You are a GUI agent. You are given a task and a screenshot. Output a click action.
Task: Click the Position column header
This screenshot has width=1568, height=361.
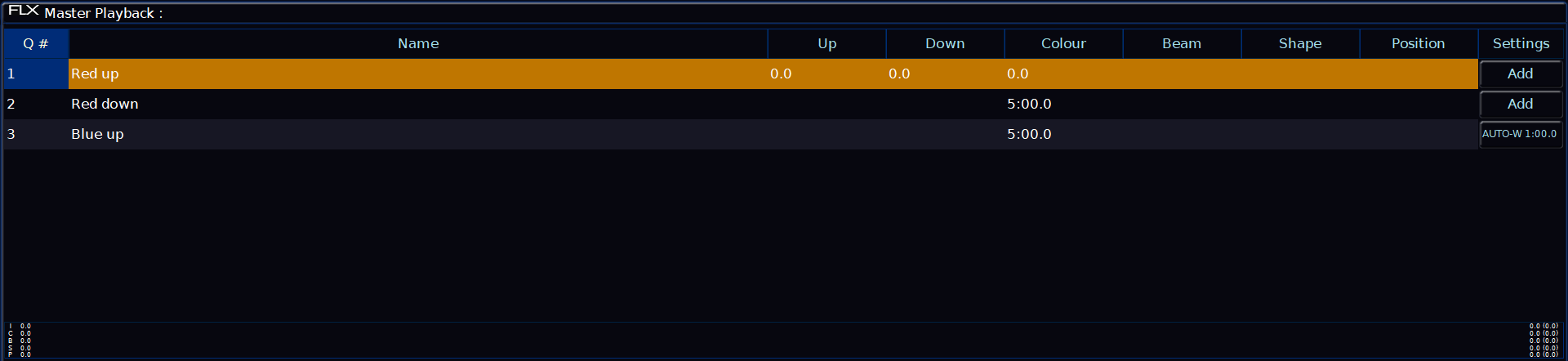[x=1419, y=43]
